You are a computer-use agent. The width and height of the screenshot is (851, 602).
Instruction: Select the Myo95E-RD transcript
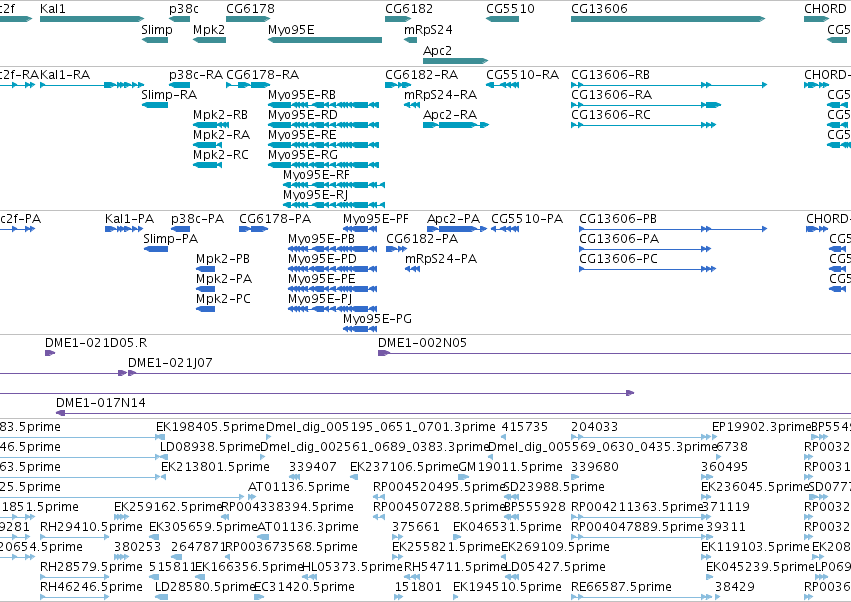[323, 125]
